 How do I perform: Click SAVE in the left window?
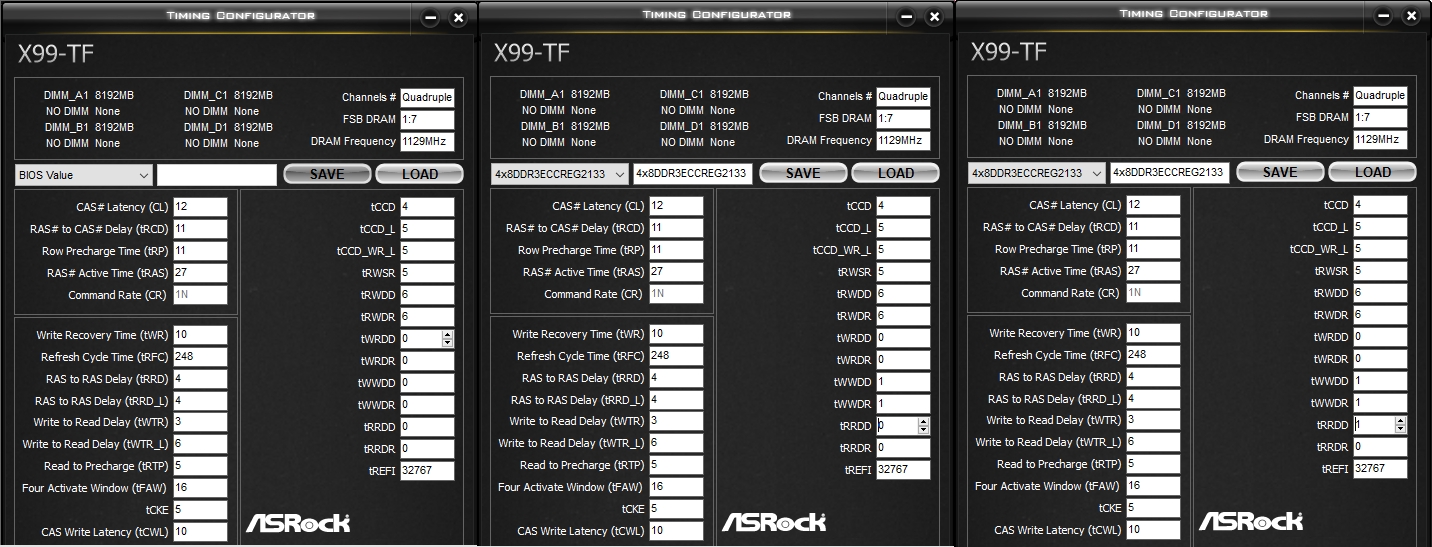pyautogui.click(x=327, y=174)
